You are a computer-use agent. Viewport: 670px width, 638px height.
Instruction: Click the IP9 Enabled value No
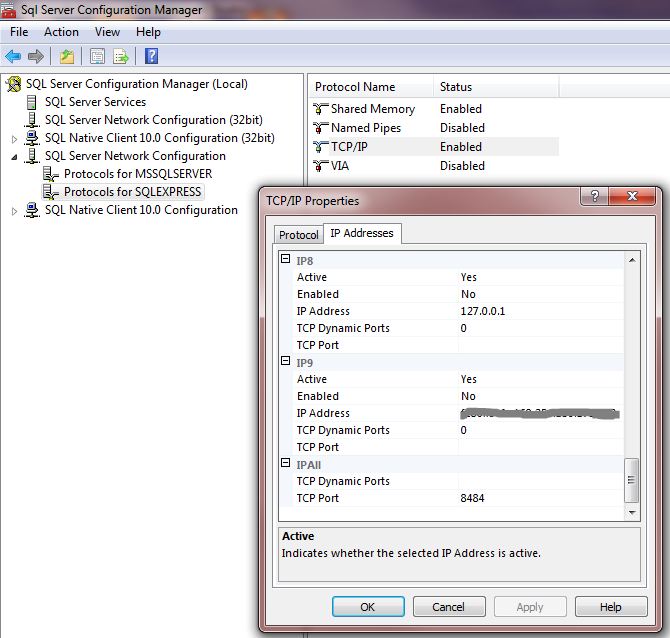[x=541, y=396]
